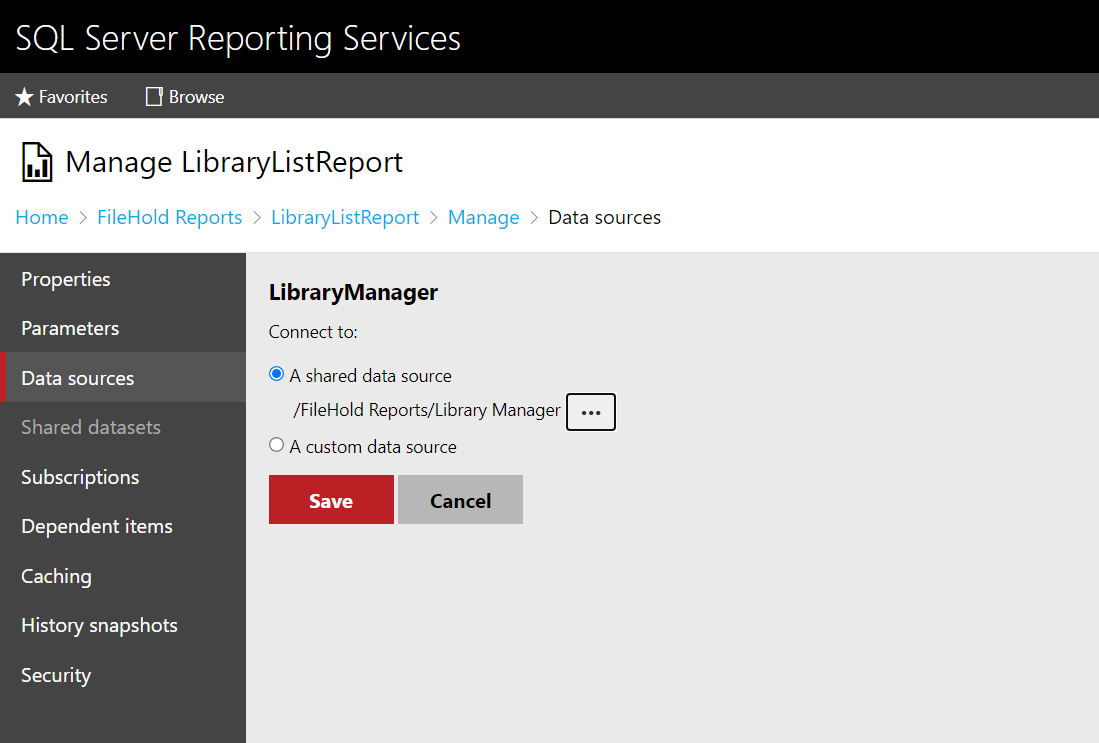Viewport: 1099px width, 743px height.
Task: Select the "A custom data source" radio button
Action: click(275, 445)
